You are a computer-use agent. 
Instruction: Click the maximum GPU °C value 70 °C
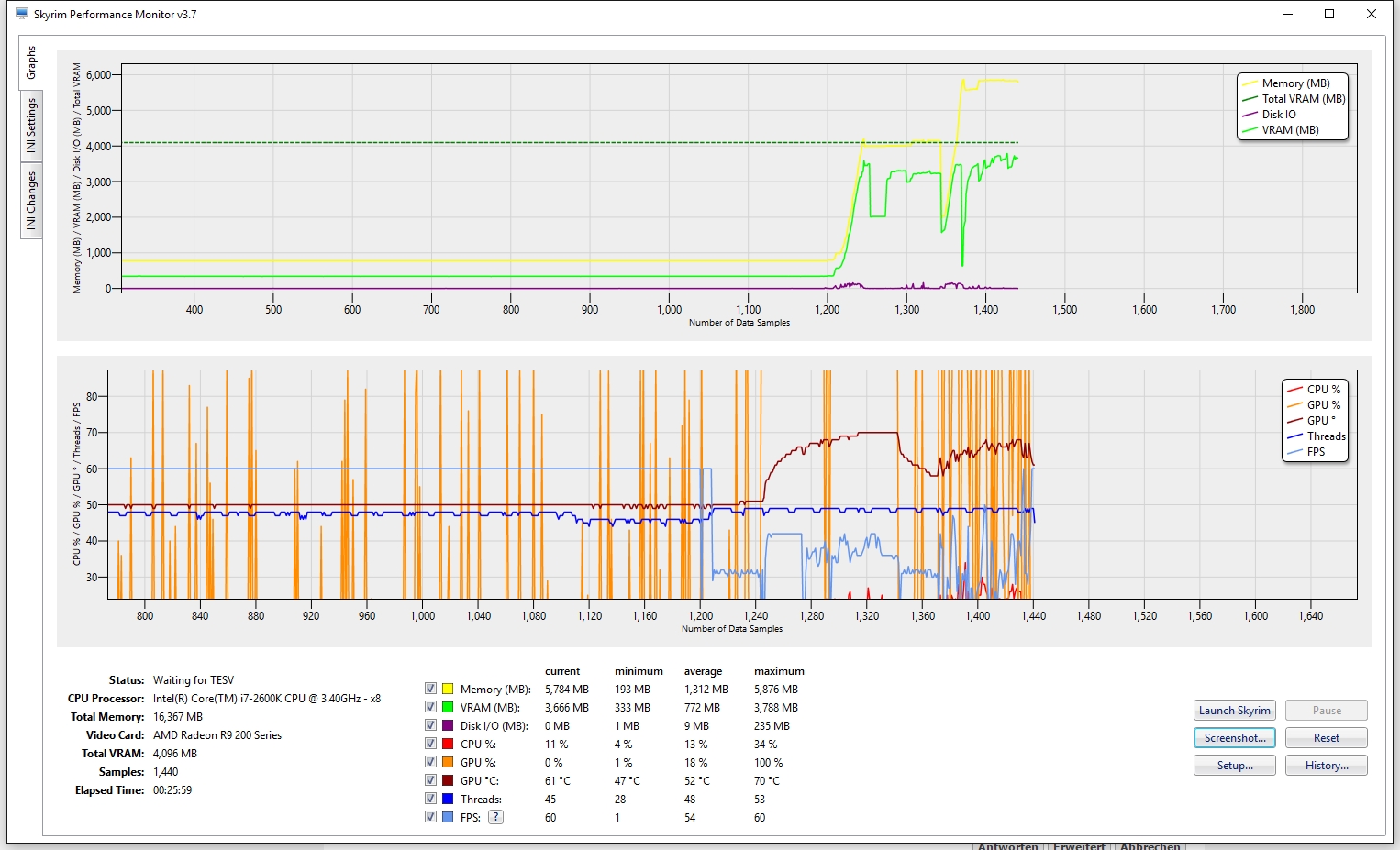[767, 781]
